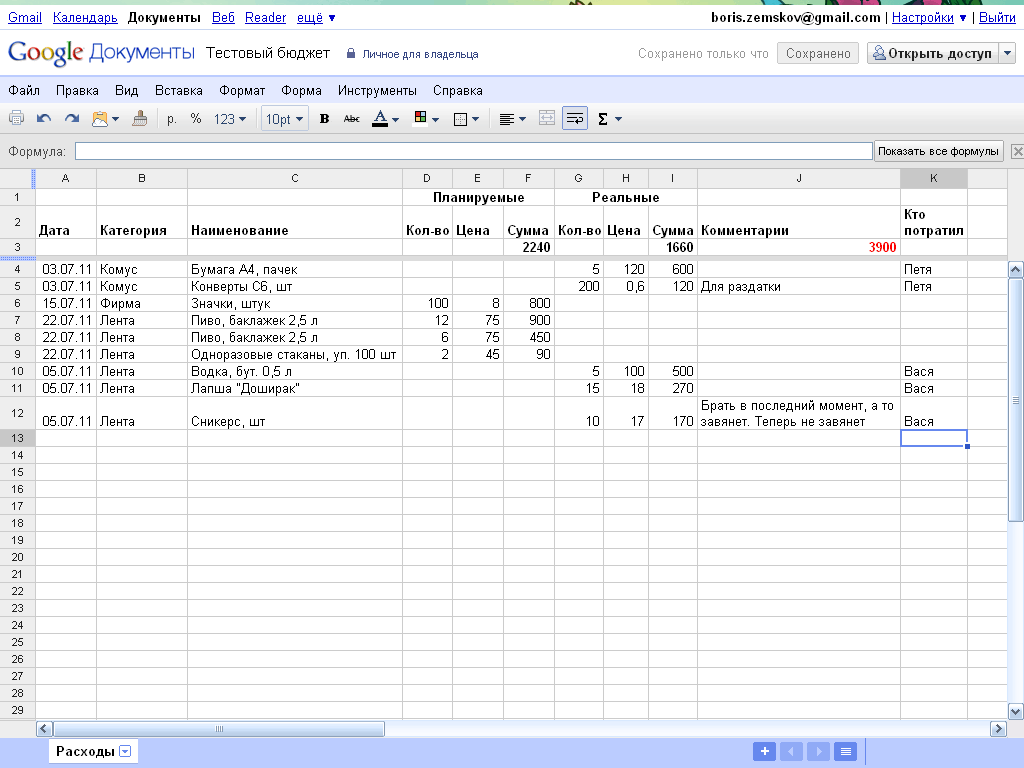Open the Расходы sheet tab menu arrow
Screen dimensions: 1024x768
(x=125, y=752)
